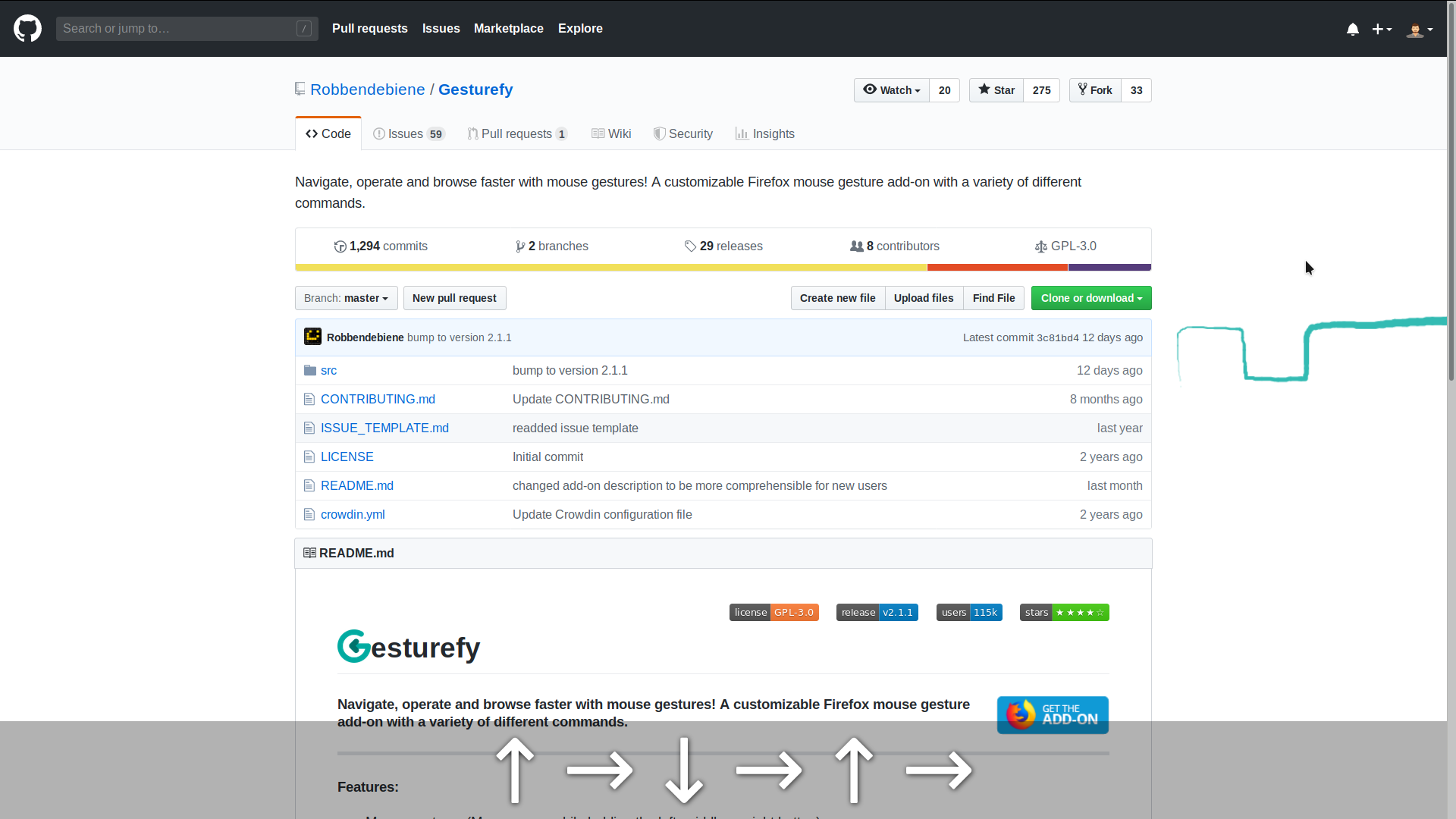Image resolution: width=1456 pixels, height=819 pixels.
Task: Click the releases tag icon
Action: (x=690, y=246)
